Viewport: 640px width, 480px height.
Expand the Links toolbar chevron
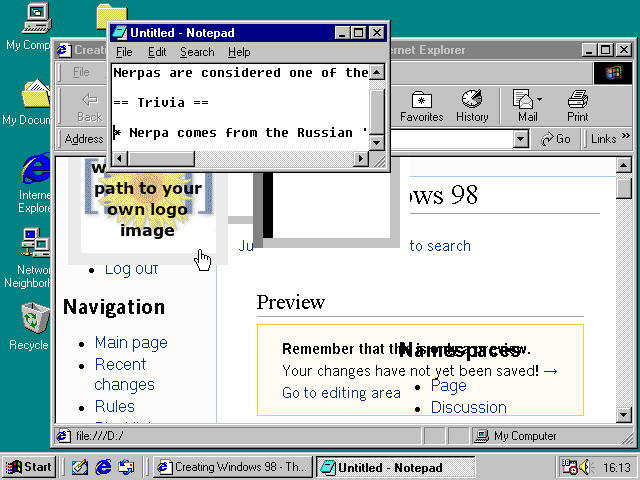click(x=626, y=139)
